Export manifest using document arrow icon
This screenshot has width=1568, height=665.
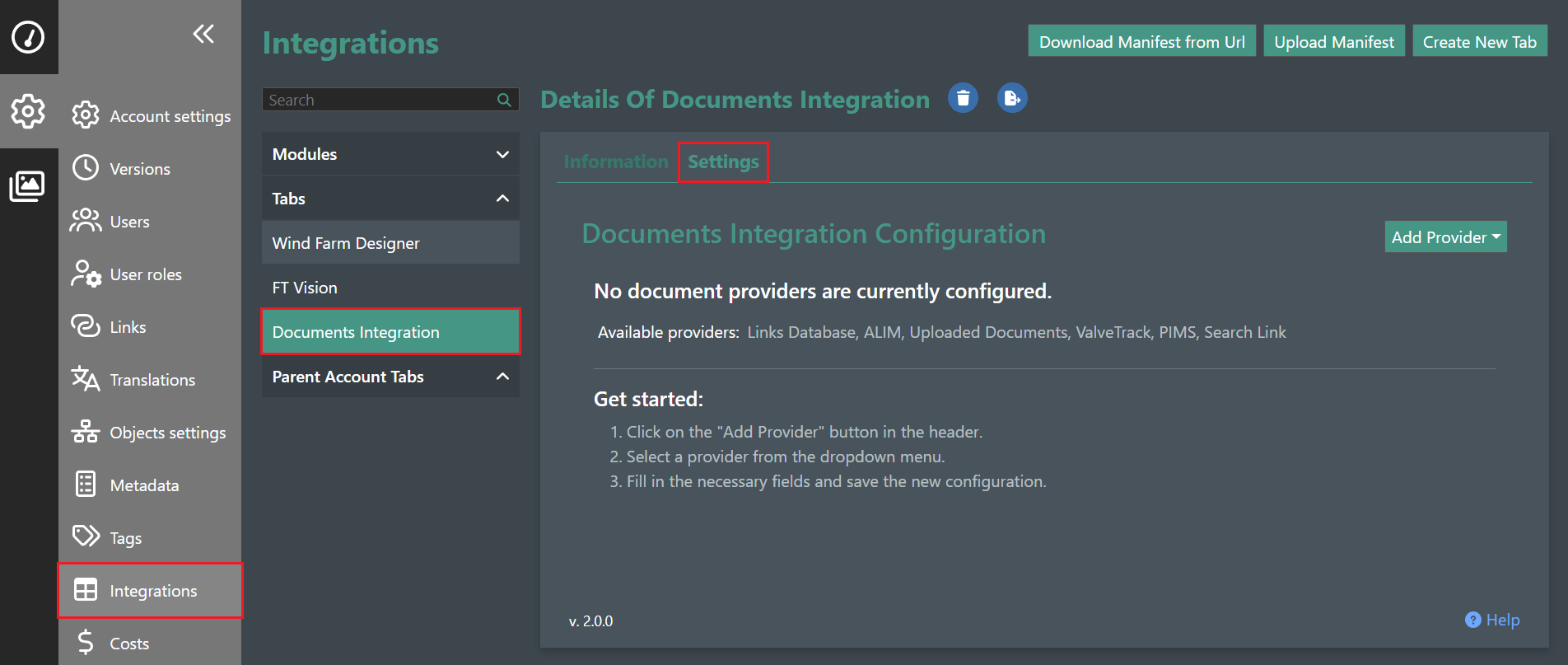(1012, 98)
